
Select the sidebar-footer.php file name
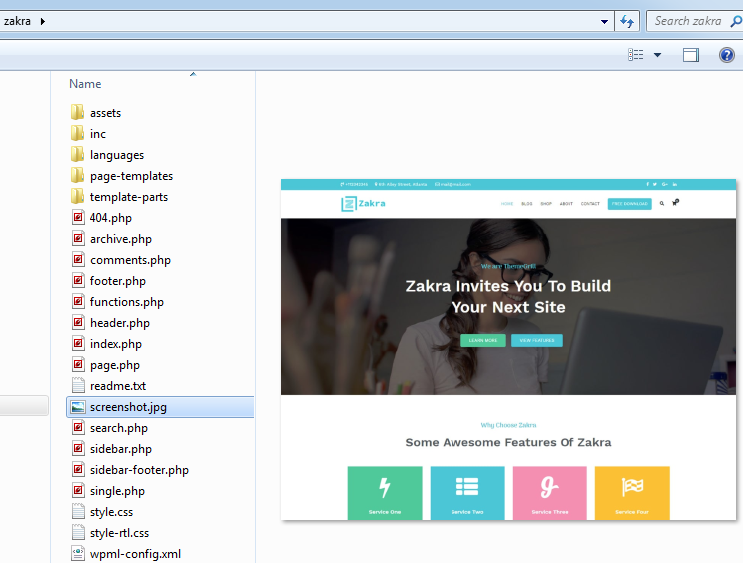point(139,470)
